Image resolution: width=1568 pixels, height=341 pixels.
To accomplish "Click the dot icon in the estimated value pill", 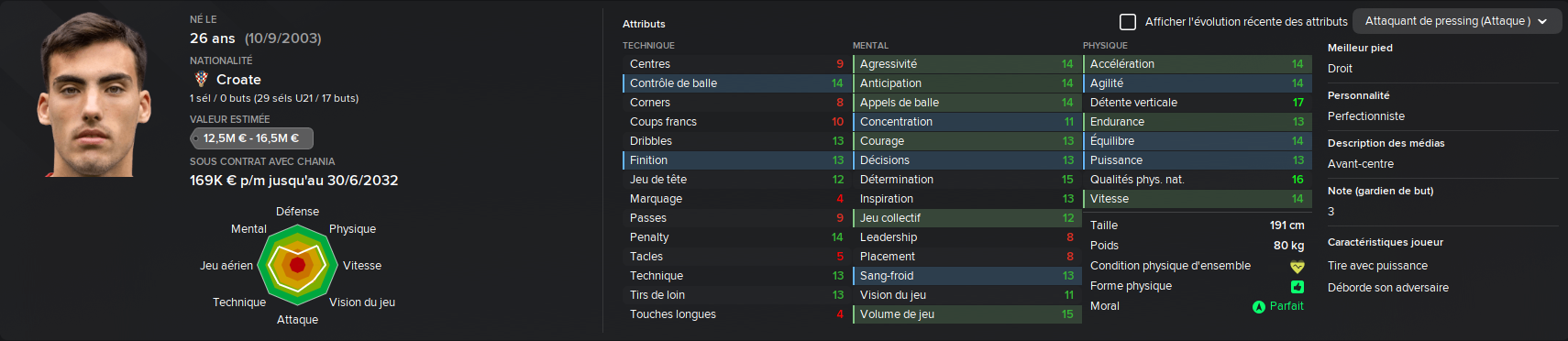I will [x=196, y=138].
